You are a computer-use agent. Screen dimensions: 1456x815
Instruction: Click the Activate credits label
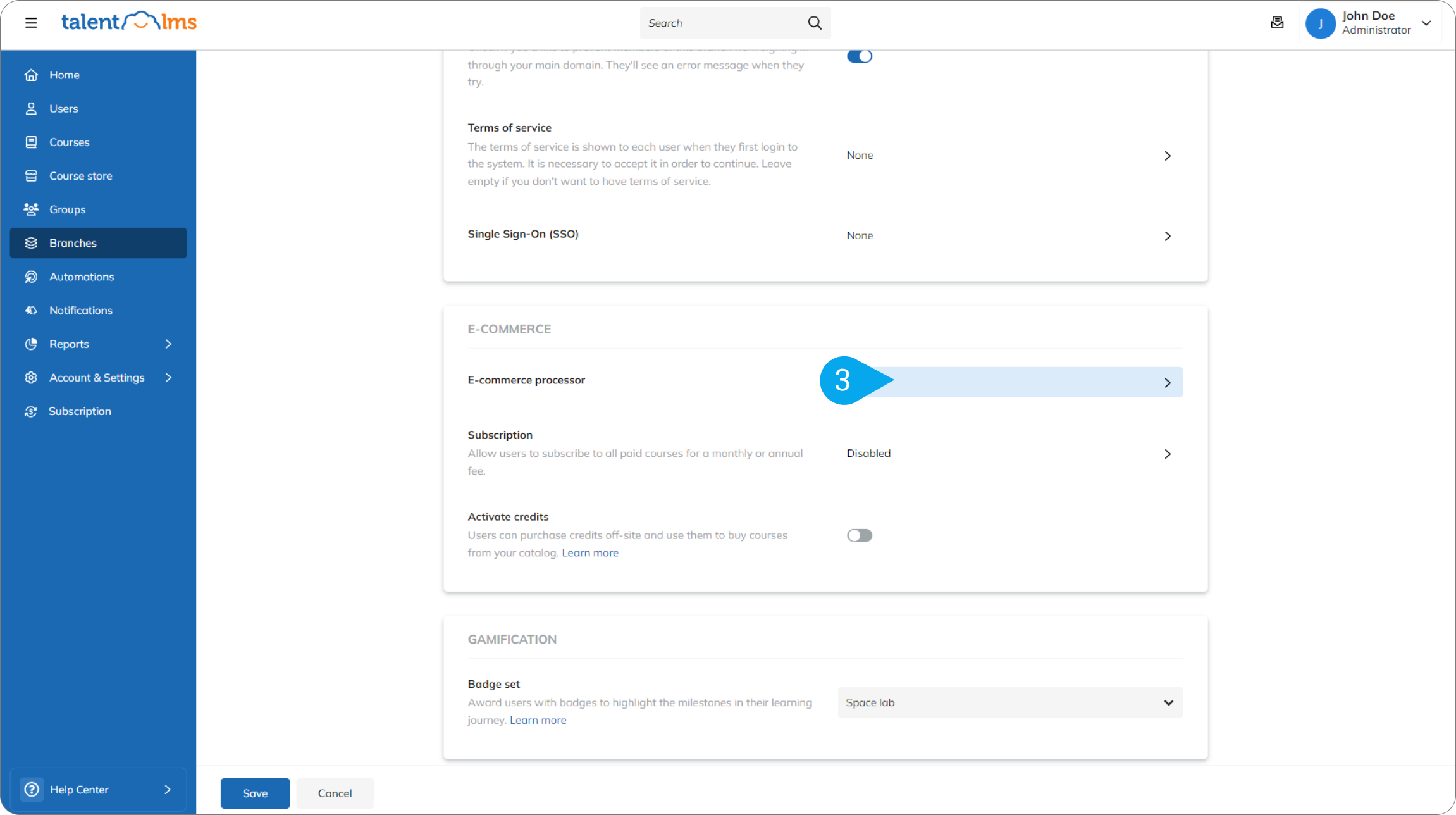click(508, 516)
